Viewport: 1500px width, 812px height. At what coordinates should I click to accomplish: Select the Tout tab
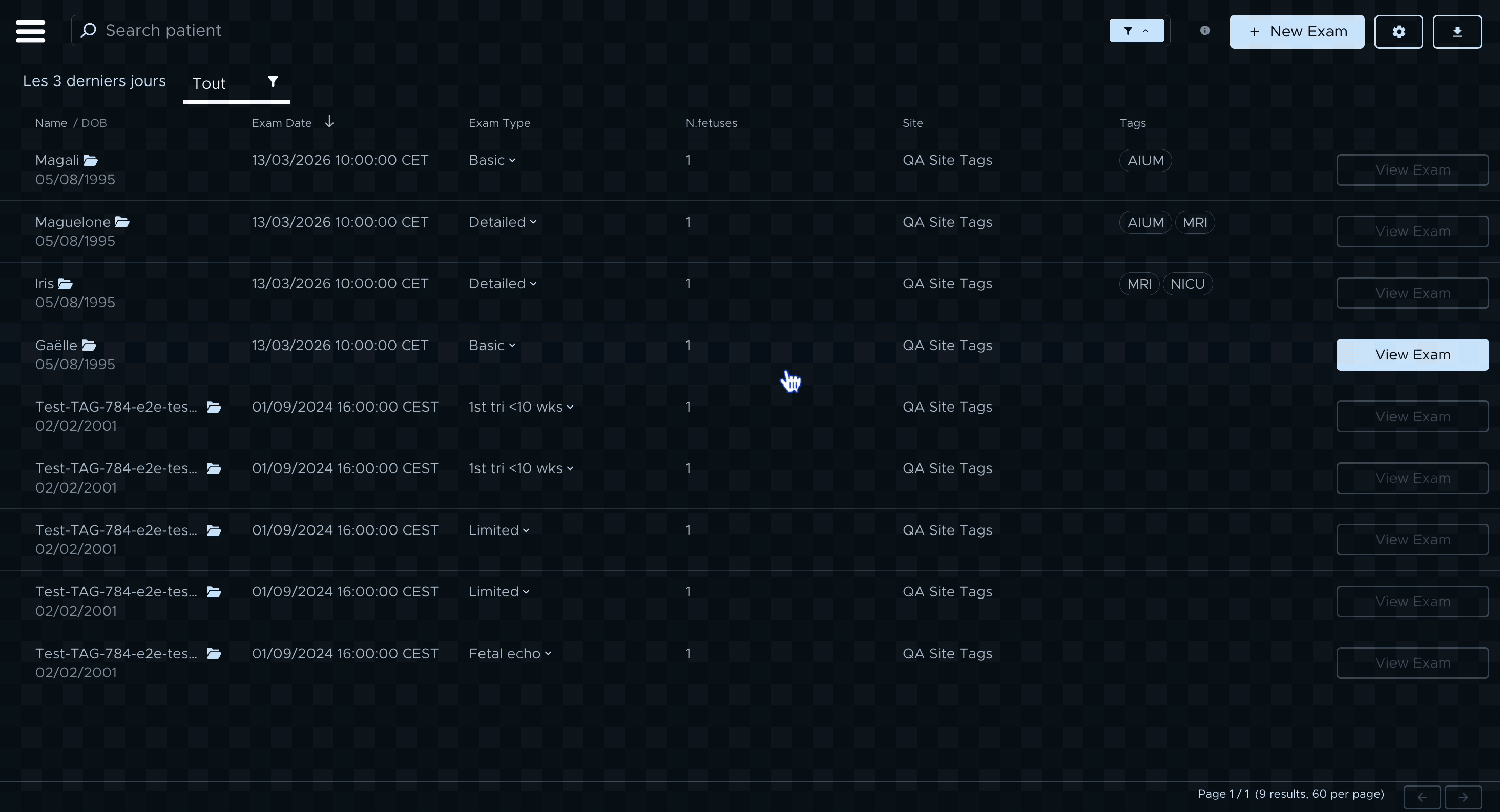pyautogui.click(x=209, y=83)
